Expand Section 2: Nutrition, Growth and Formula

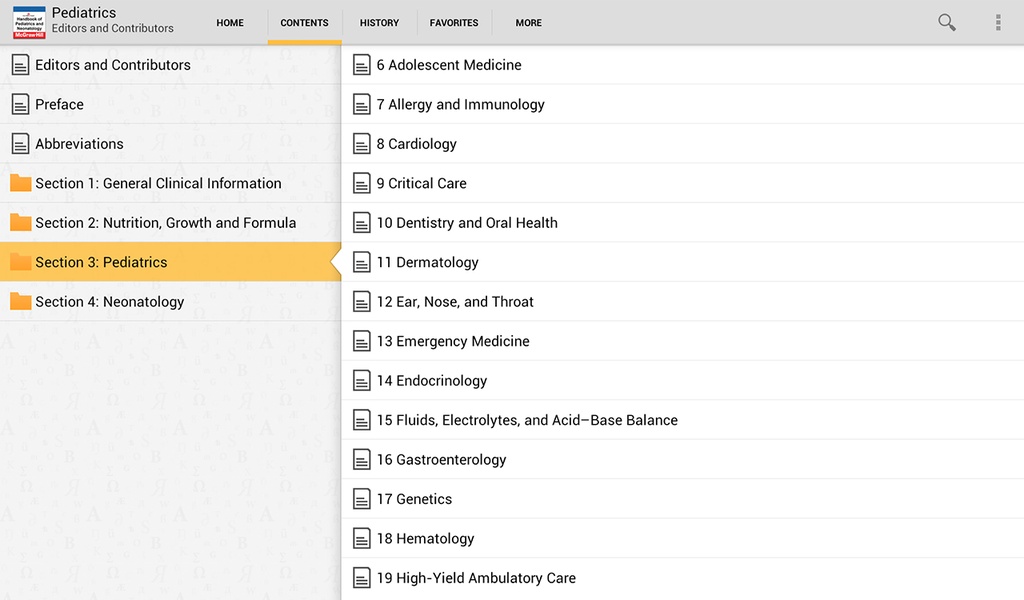pyautogui.click(x=170, y=223)
